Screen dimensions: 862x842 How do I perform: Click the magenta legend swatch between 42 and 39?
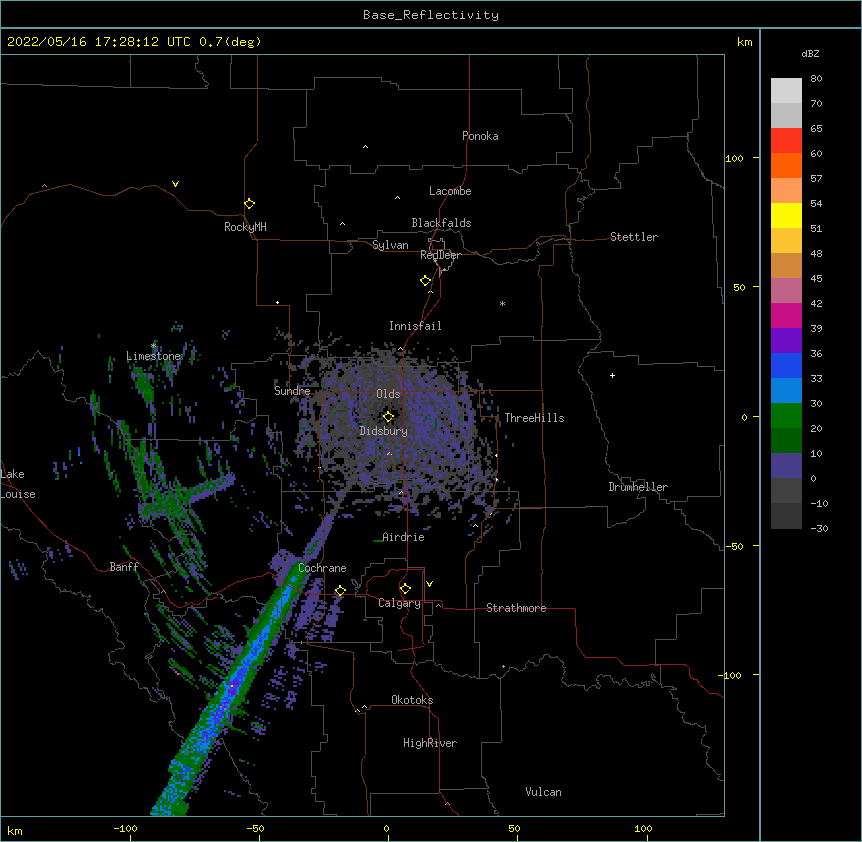pyautogui.click(x=786, y=315)
